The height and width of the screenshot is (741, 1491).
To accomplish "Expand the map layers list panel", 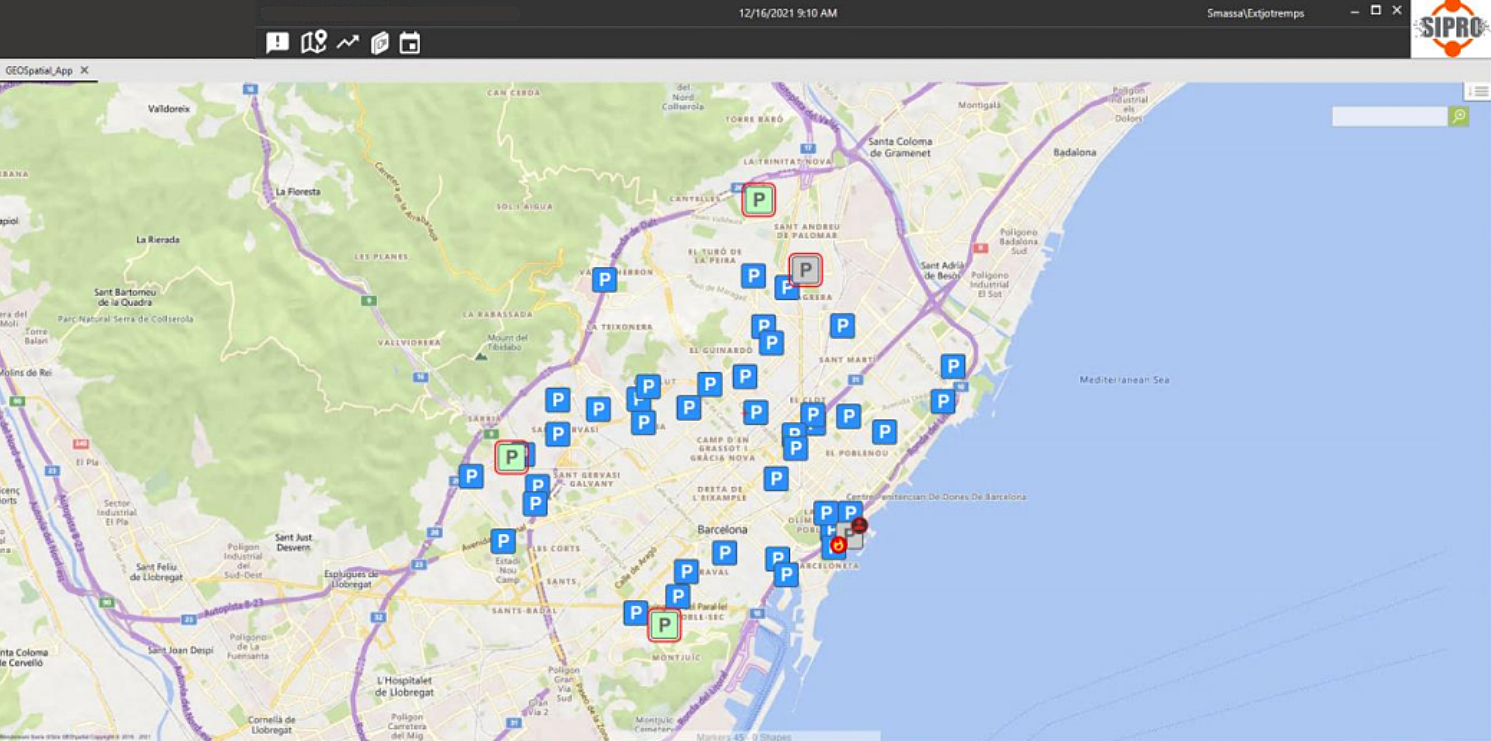I will (1478, 92).
